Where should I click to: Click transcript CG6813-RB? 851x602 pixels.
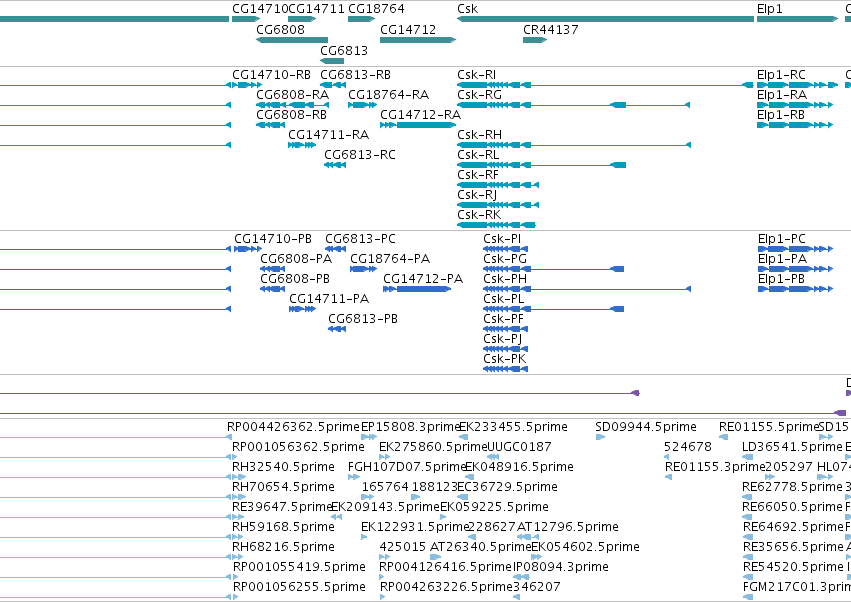(x=333, y=85)
